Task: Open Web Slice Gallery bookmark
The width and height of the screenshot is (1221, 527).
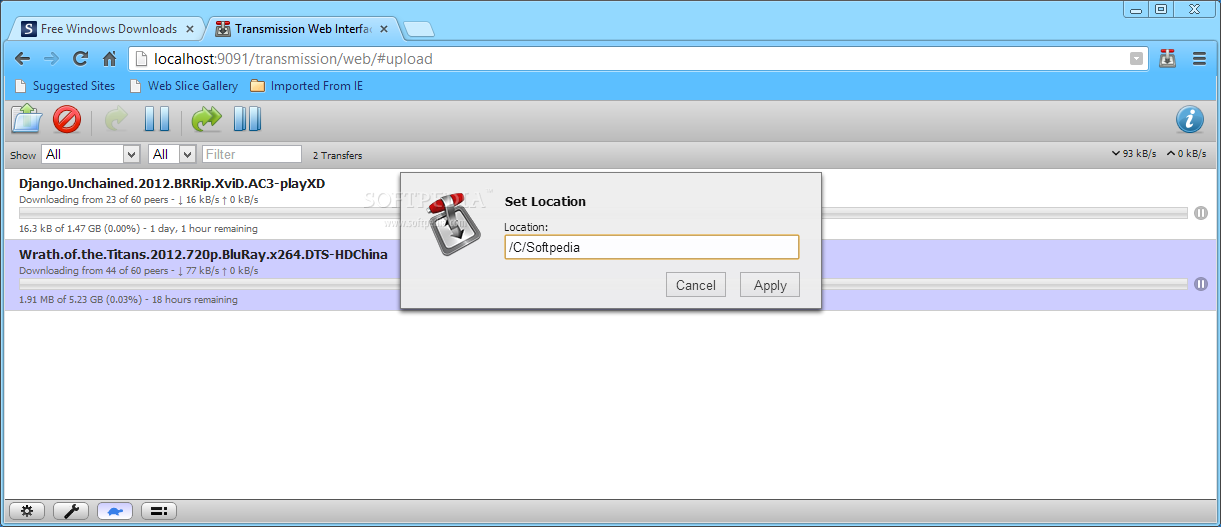Action: [x=183, y=86]
